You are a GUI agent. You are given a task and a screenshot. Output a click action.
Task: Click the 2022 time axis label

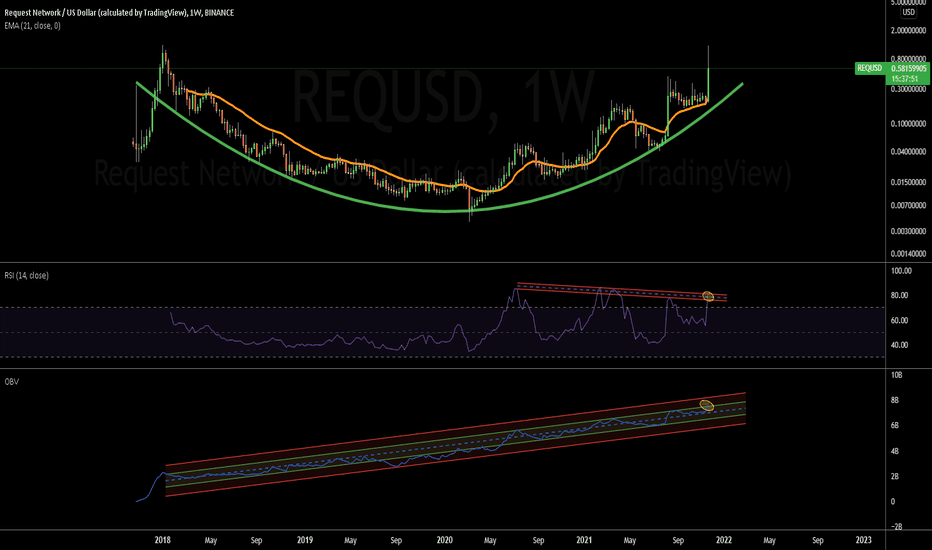[x=723, y=540]
